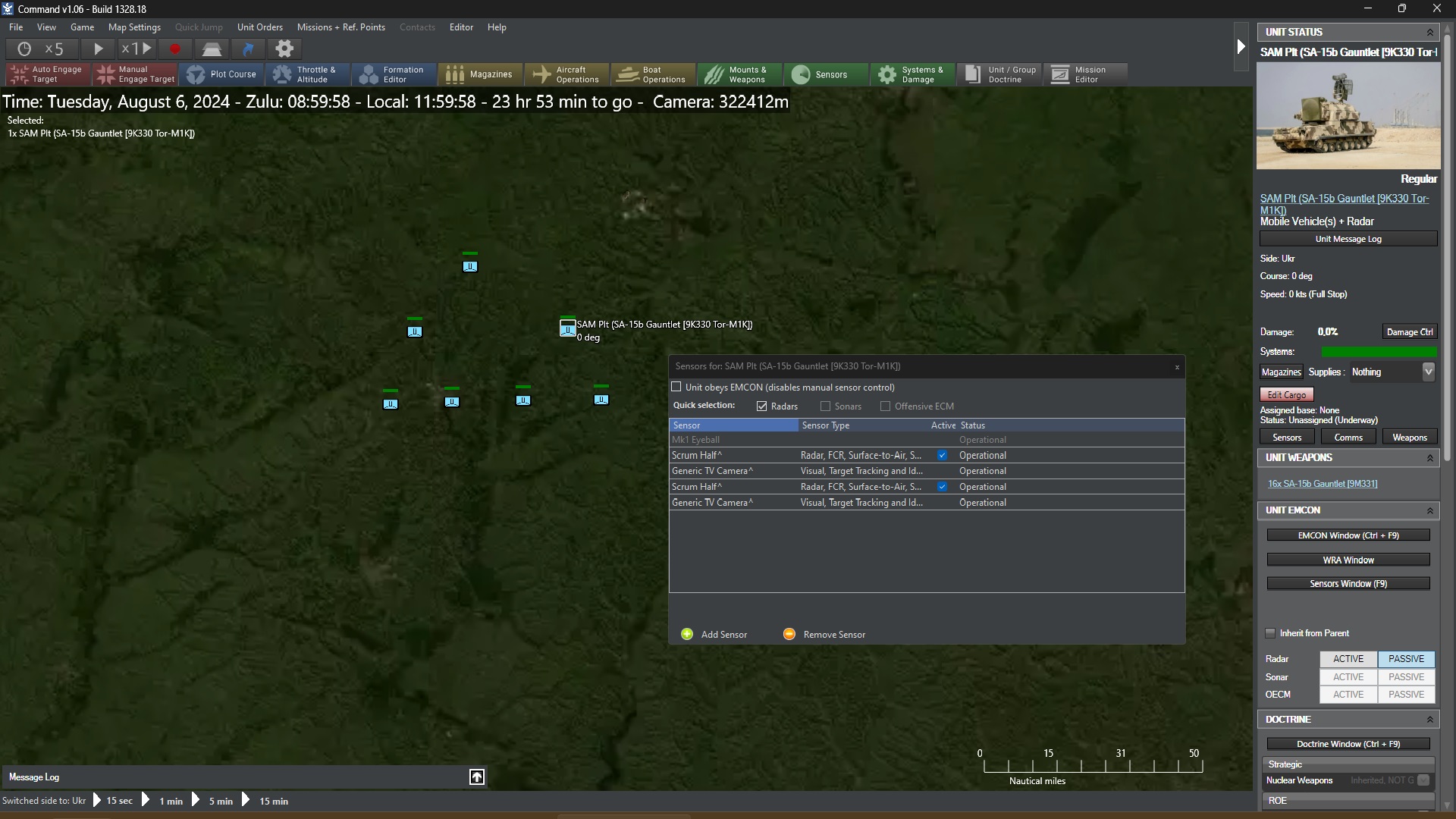Open 16x SA-15b Gauntlet weapon link
The width and height of the screenshot is (1456, 819).
[1323, 485]
